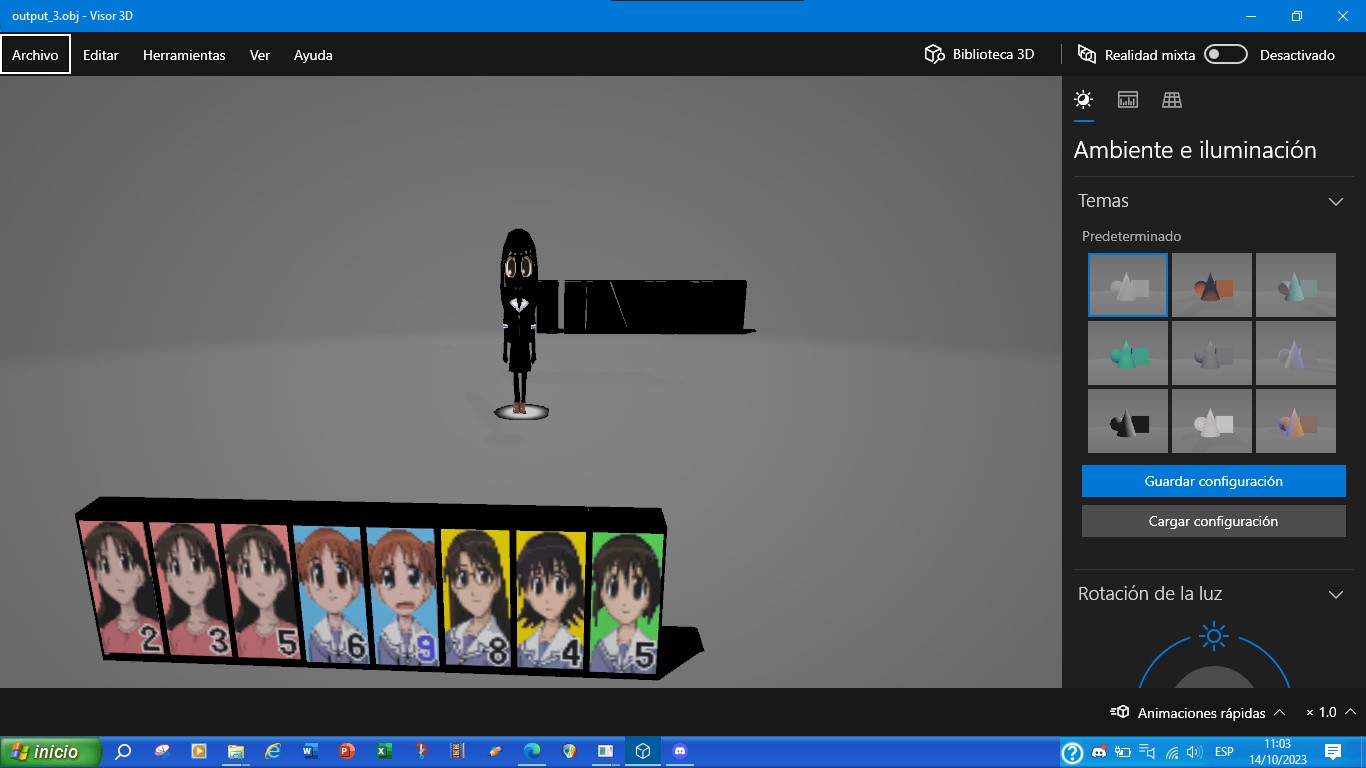
Task: Open Excel from the taskbar
Action: coord(383,751)
